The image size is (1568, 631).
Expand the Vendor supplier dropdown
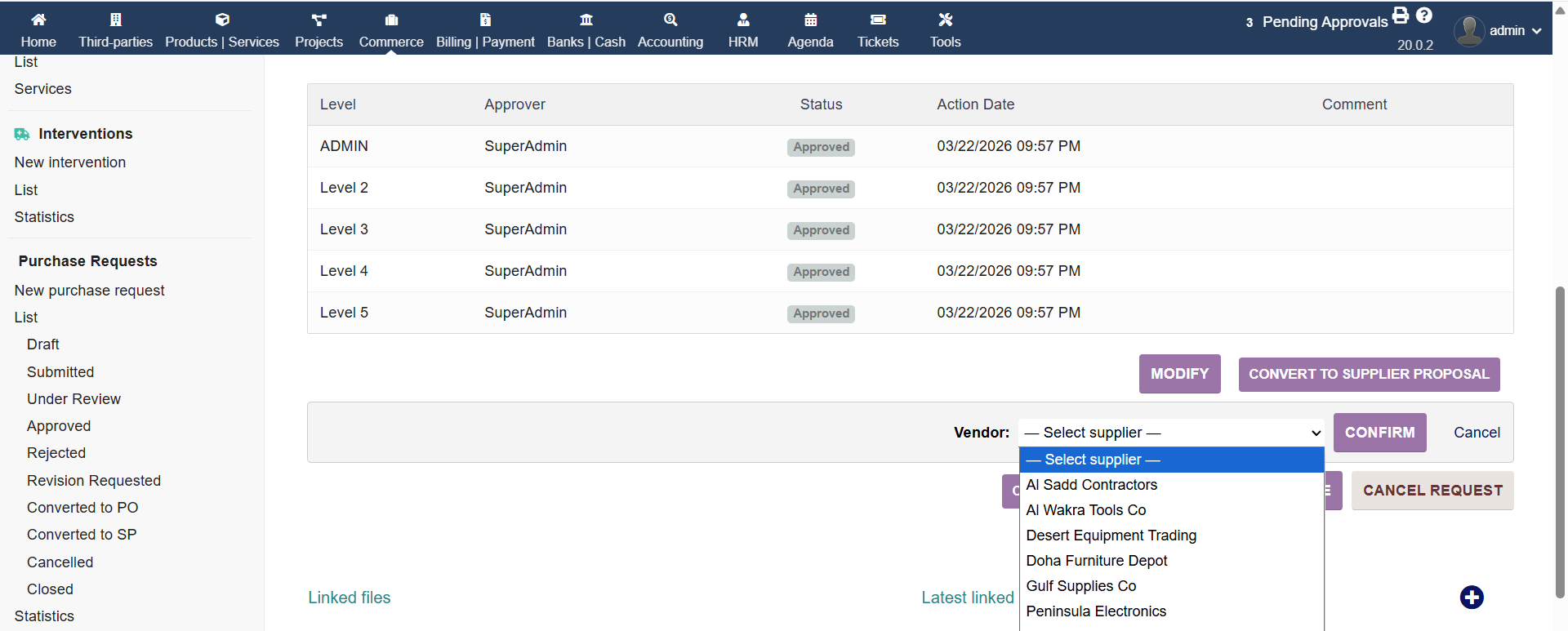[x=1171, y=433]
